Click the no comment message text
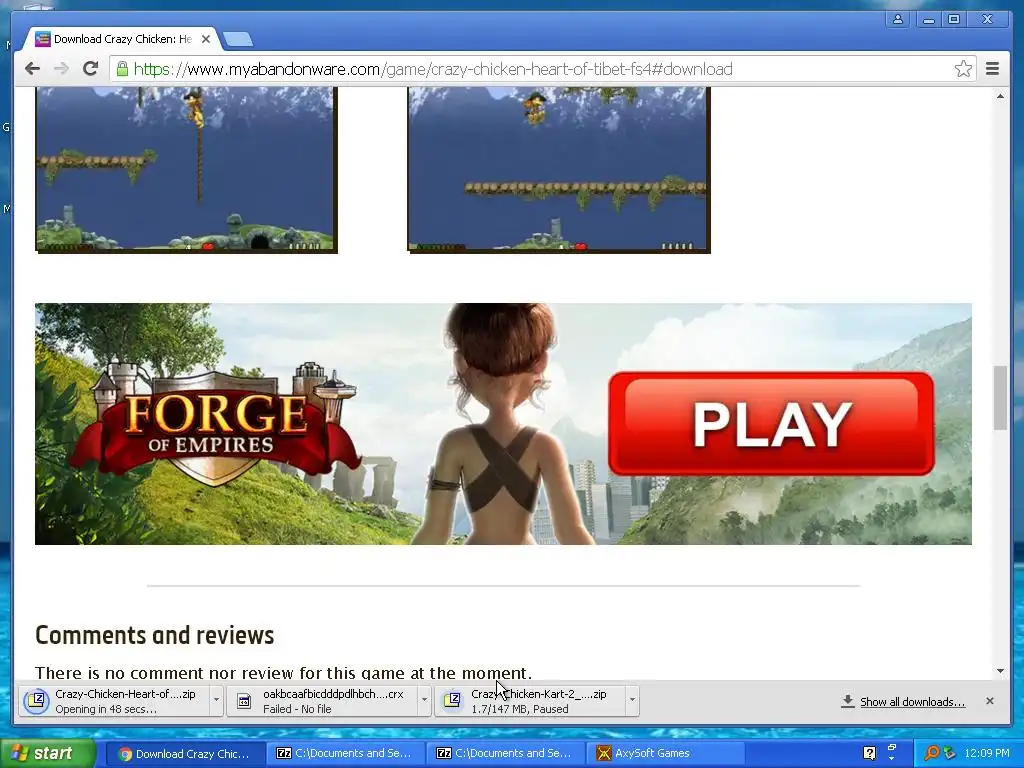This screenshot has height=768, width=1024. [x=283, y=673]
